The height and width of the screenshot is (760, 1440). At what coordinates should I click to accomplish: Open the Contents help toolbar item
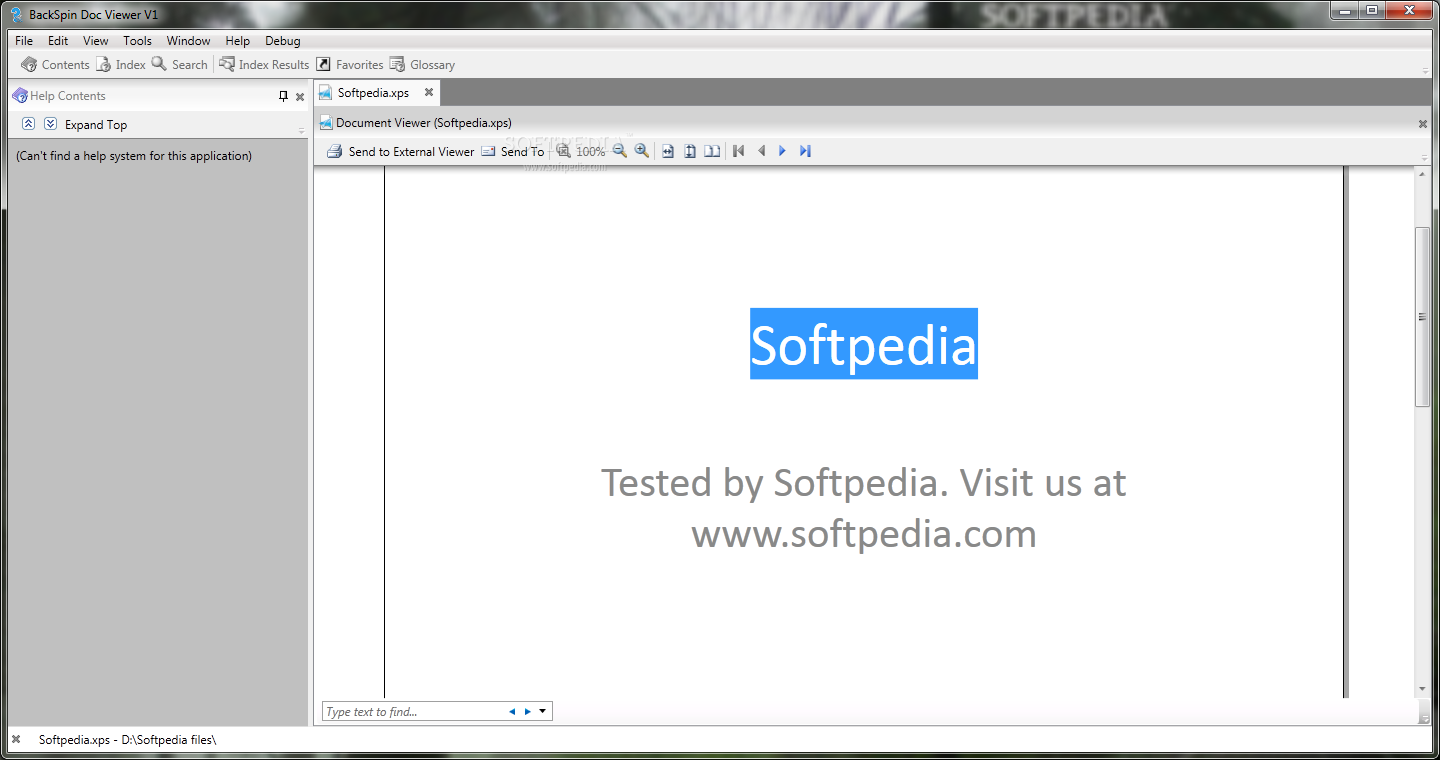(55, 65)
